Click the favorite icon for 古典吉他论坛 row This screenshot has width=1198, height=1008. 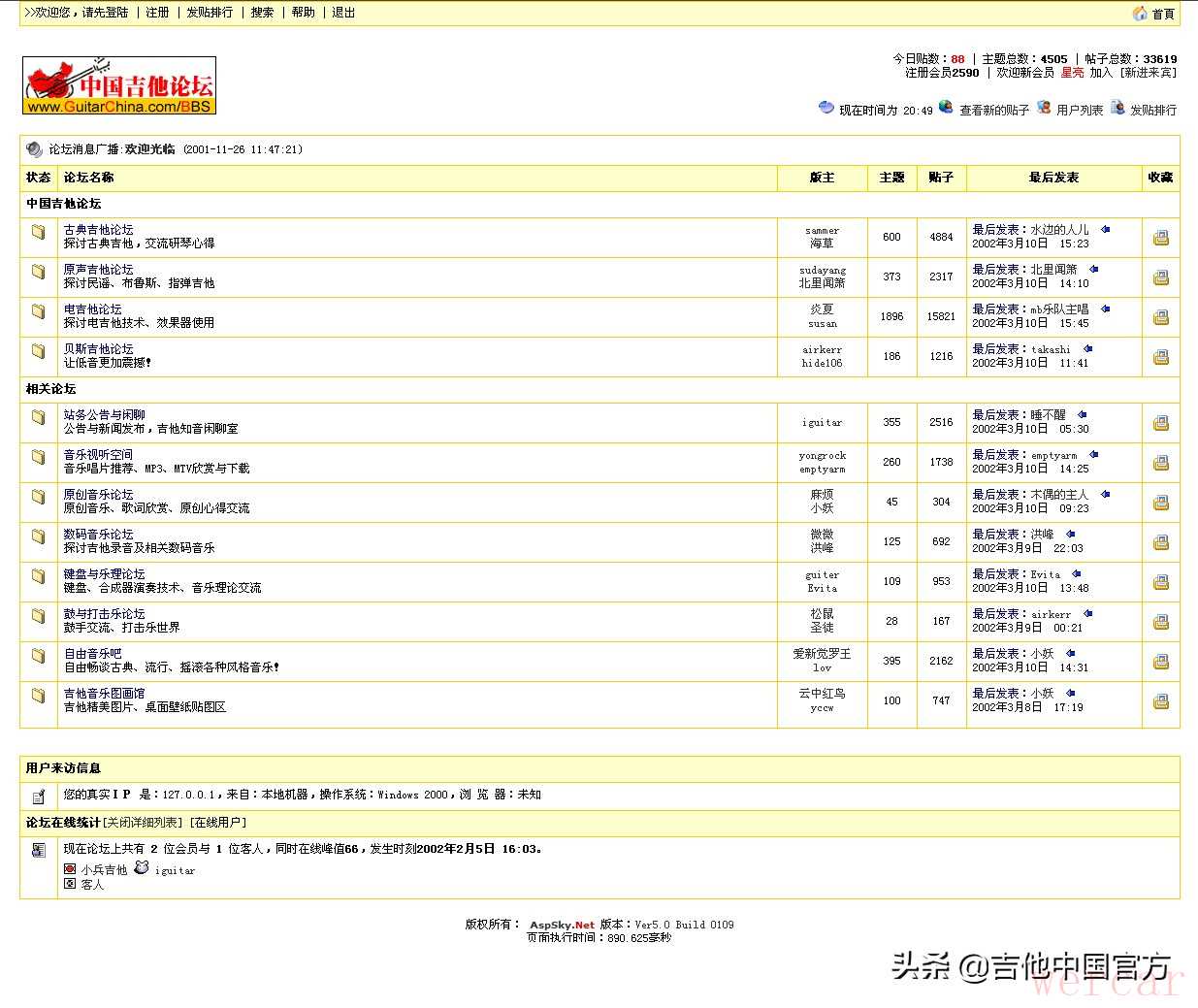pyautogui.click(x=1160, y=238)
